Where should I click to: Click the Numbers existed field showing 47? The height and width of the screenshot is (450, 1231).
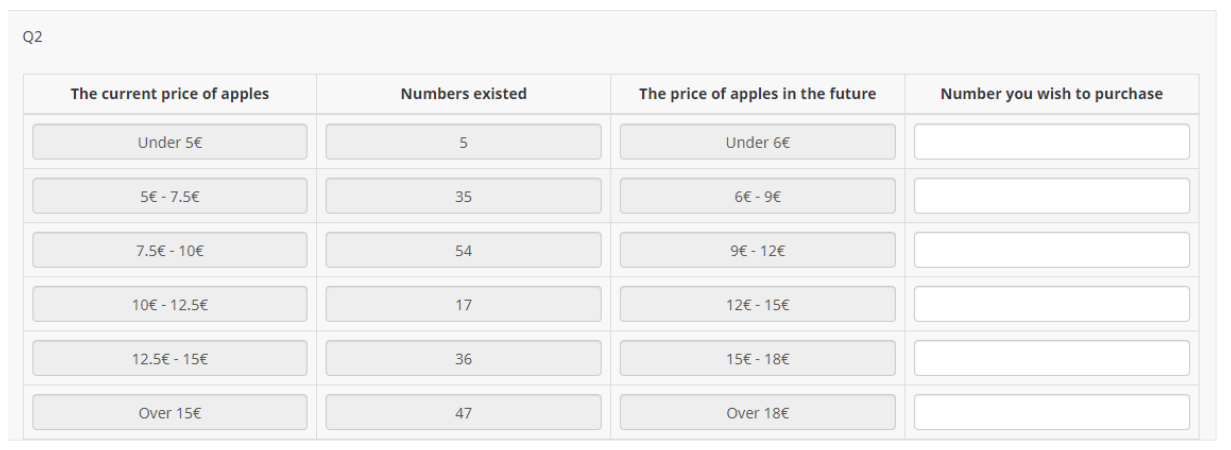463,412
